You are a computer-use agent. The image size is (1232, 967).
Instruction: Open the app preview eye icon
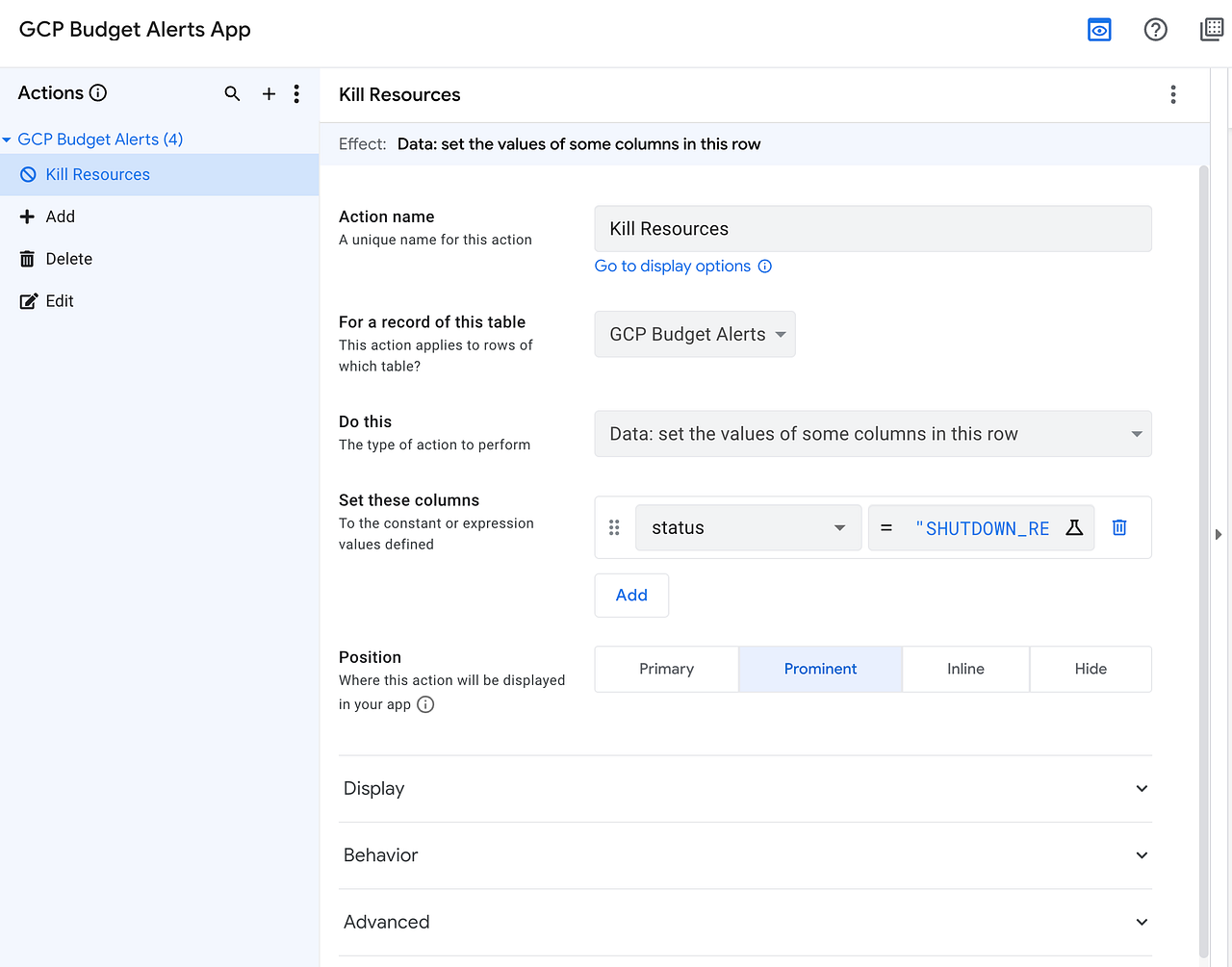[x=1099, y=30]
